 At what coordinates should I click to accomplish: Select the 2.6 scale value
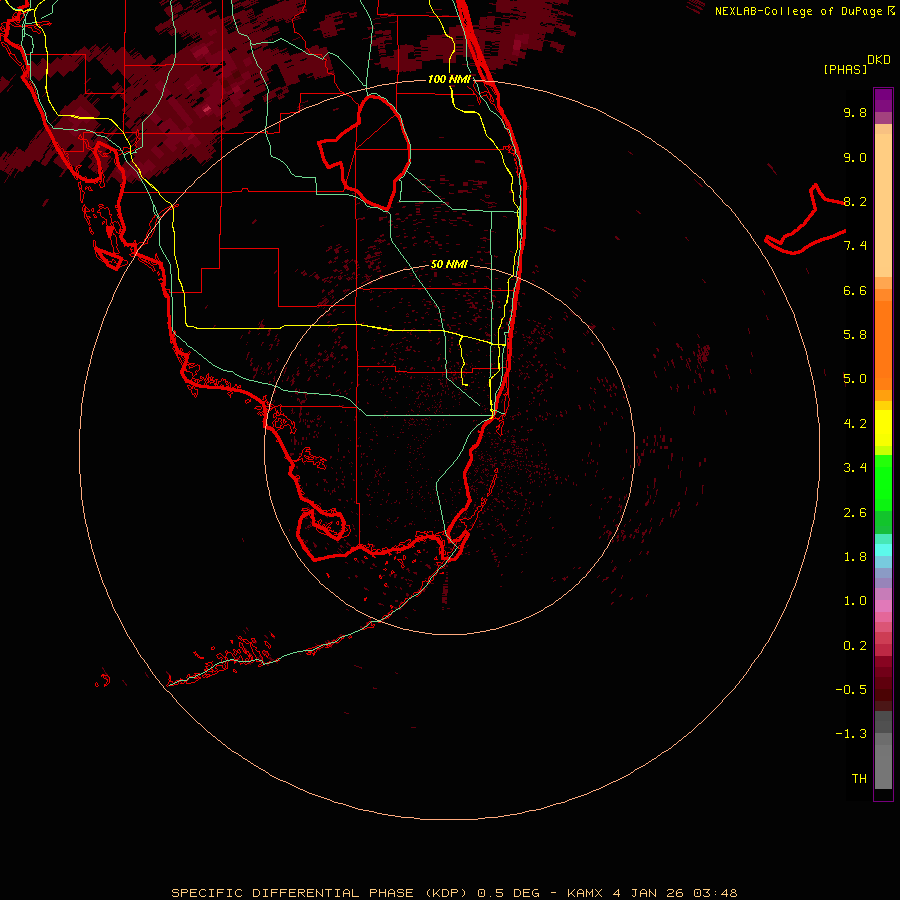(855, 513)
